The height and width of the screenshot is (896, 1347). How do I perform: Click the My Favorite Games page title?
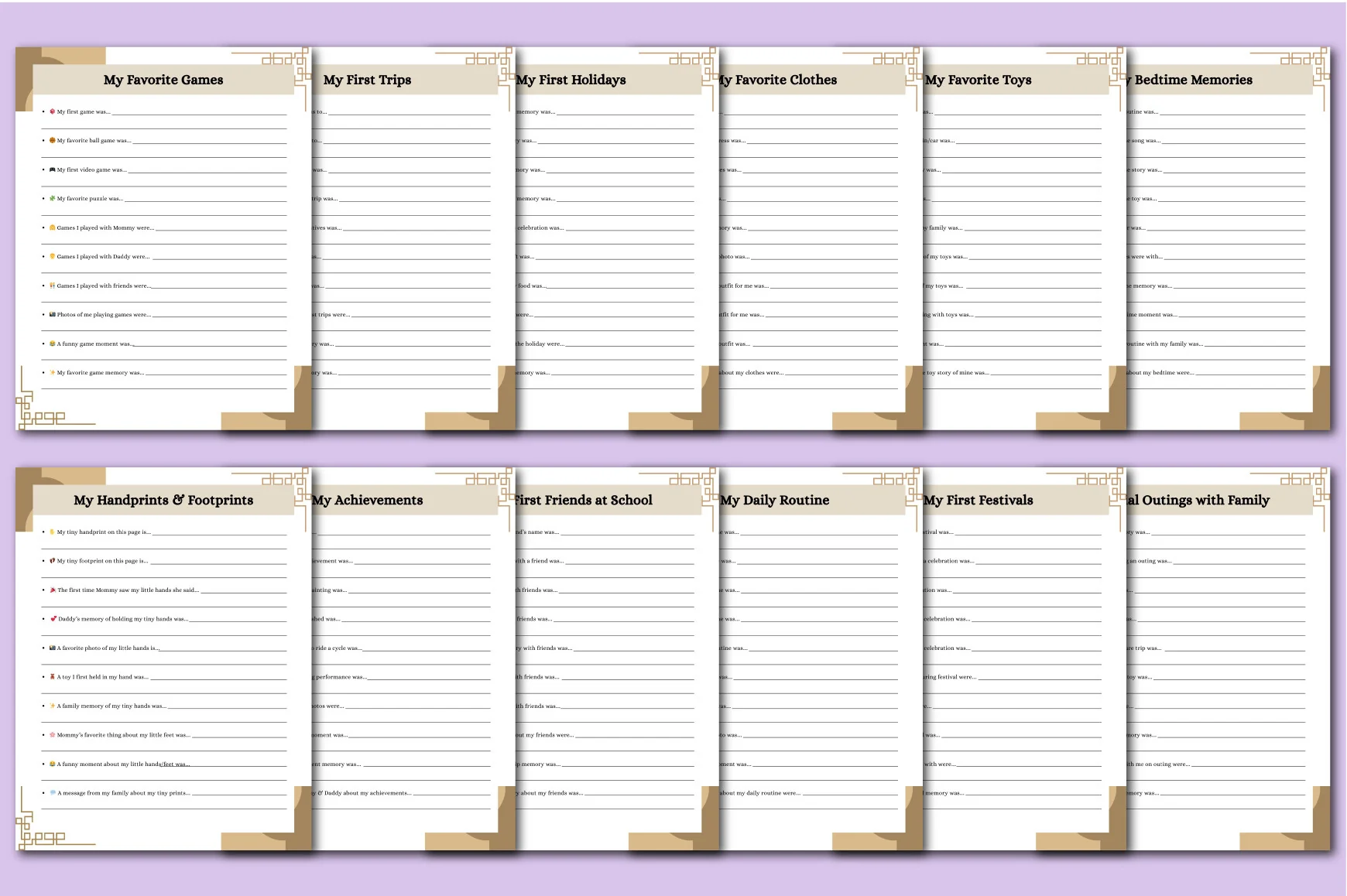[x=163, y=80]
